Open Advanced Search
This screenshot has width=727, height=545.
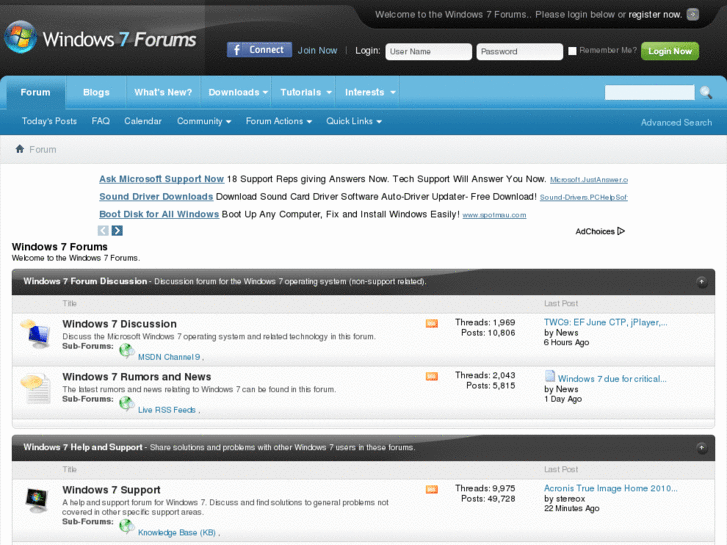coord(676,122)
